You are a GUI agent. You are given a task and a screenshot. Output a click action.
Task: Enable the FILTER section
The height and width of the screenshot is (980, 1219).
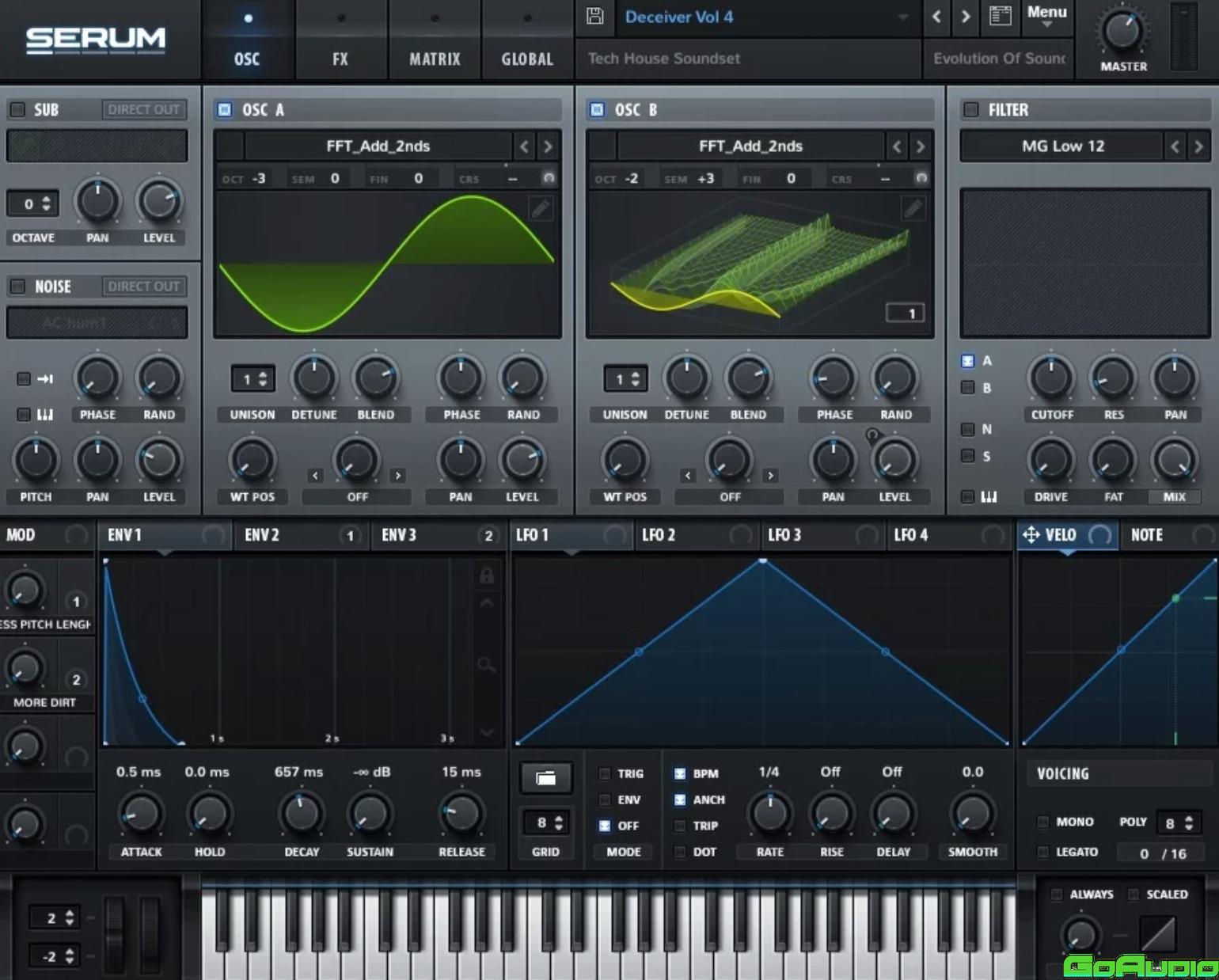click(971, 109)
